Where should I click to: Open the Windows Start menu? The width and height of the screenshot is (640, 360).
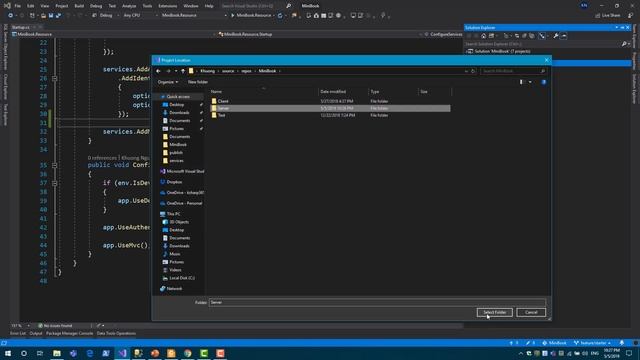point(7,353)
